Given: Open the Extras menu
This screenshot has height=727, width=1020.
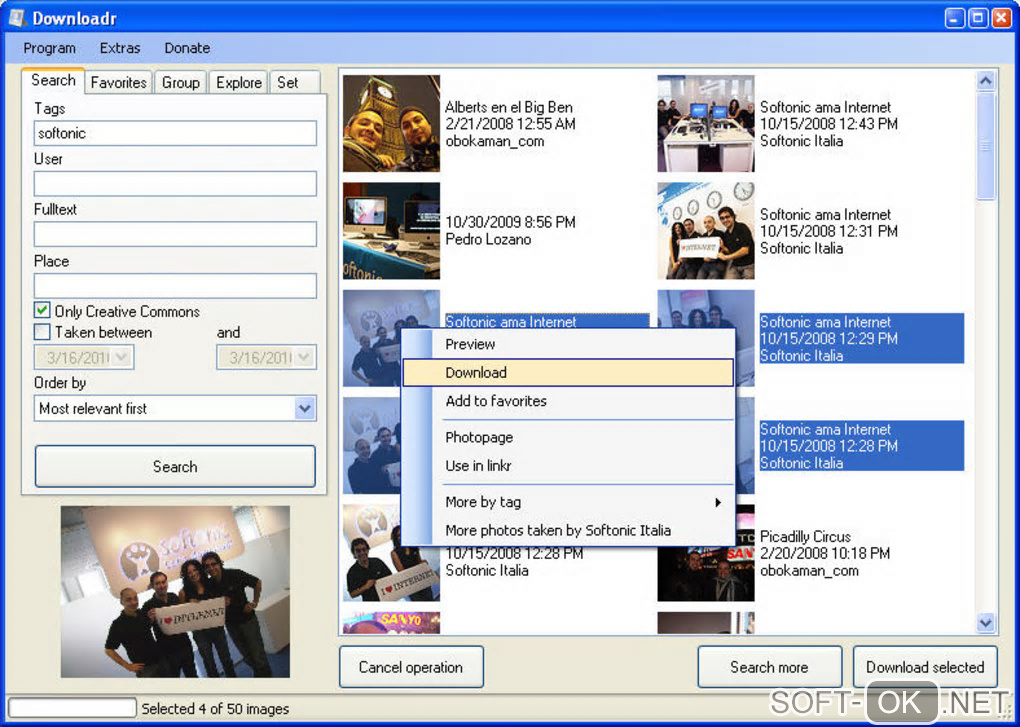Looking at the screenshot, I should click(x=120, y=48).
